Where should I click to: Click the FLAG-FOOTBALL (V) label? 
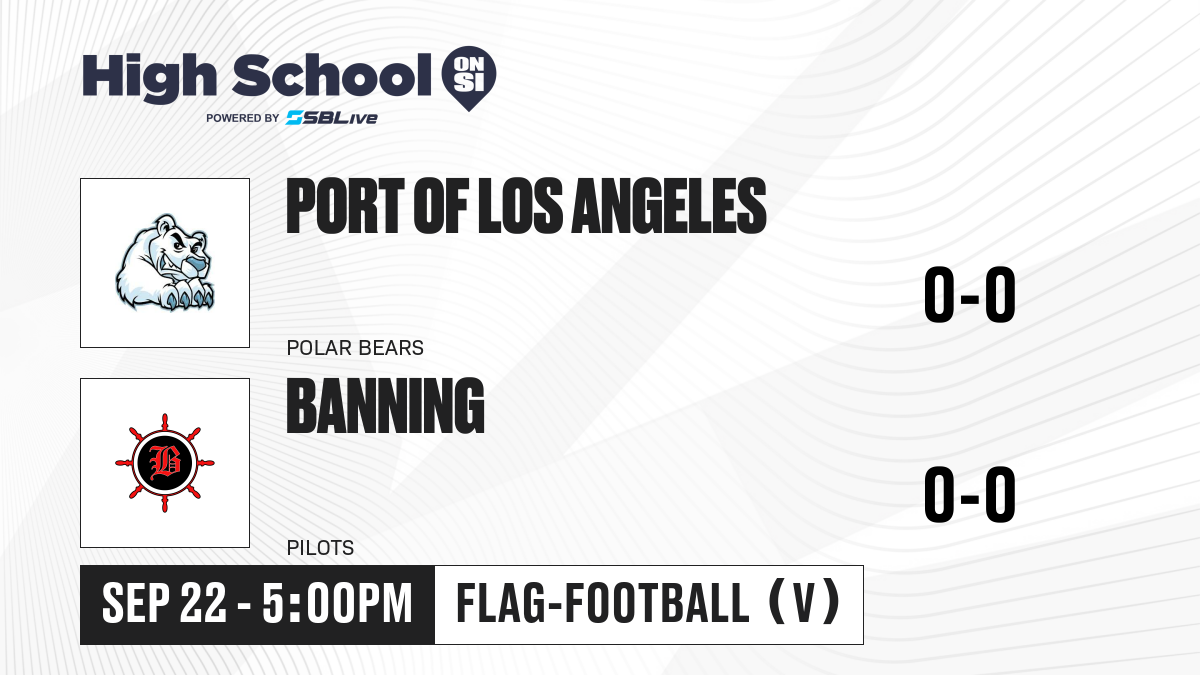tap(649, 605)
